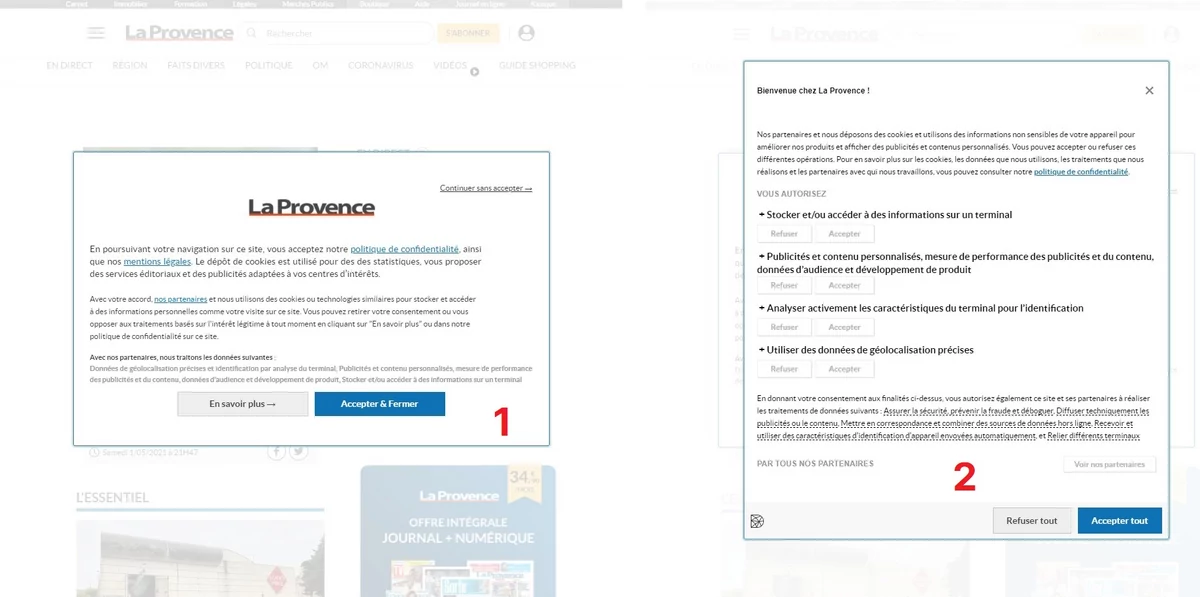Expand 'Utiliser des données de géolocalisation précises'

(866, 350)
